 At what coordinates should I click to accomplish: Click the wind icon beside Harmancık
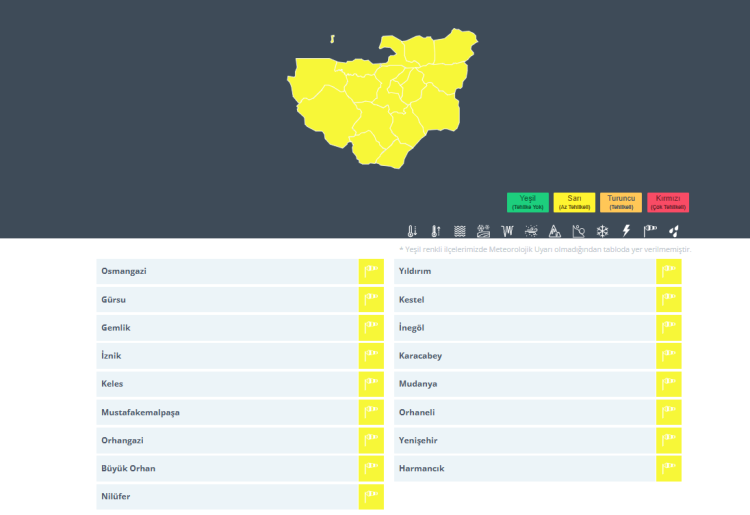(x=669, y=468)
